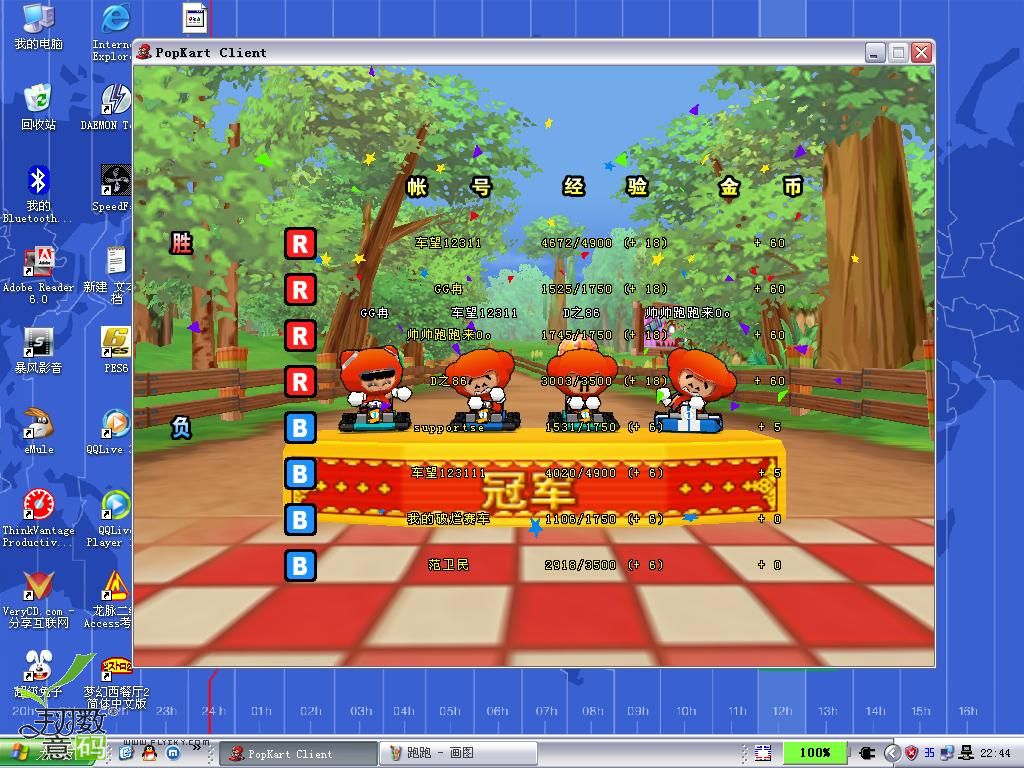Switch to PopKart Client taskbar button
The width and height of the screenshot is (1024, 768).
click(x=297, y=754)
